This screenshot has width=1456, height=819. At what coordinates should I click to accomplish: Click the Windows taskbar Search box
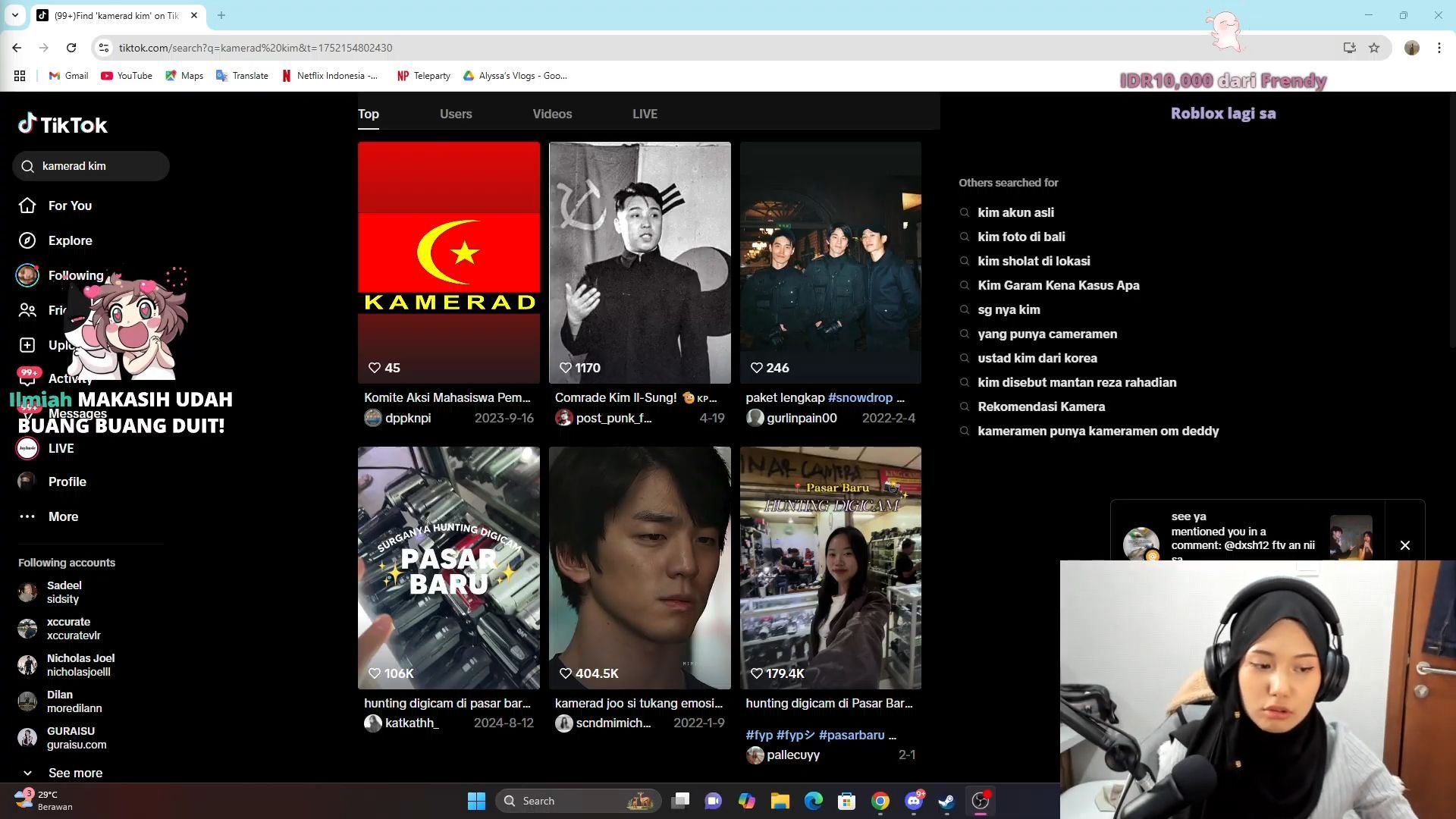[x=578, y=801]
